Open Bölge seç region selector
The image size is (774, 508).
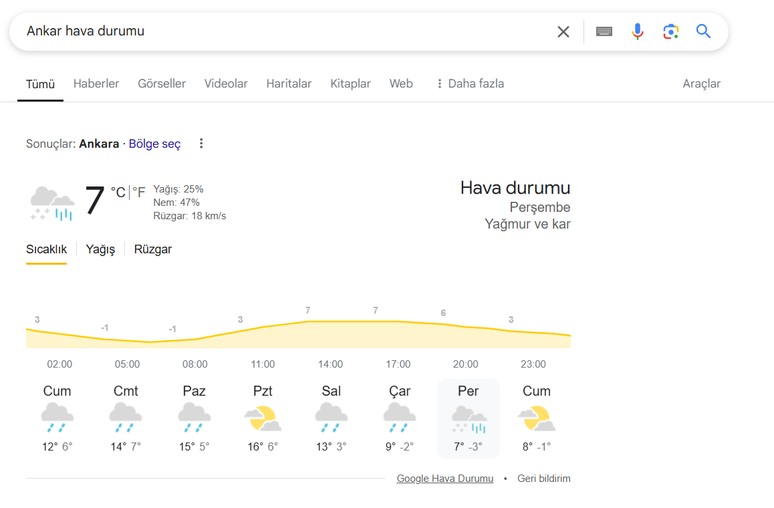tap(155, 144)
